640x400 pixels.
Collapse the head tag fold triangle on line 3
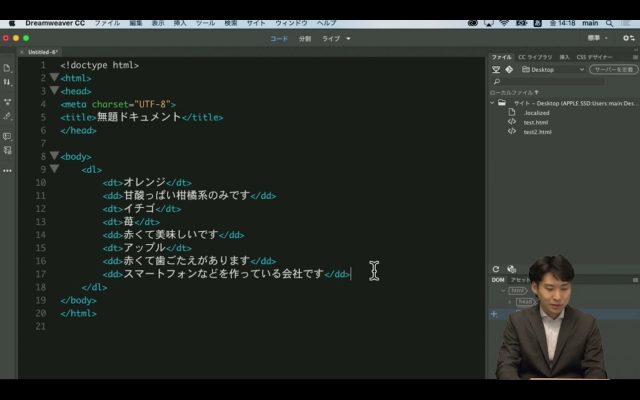[x=54, y=90]
